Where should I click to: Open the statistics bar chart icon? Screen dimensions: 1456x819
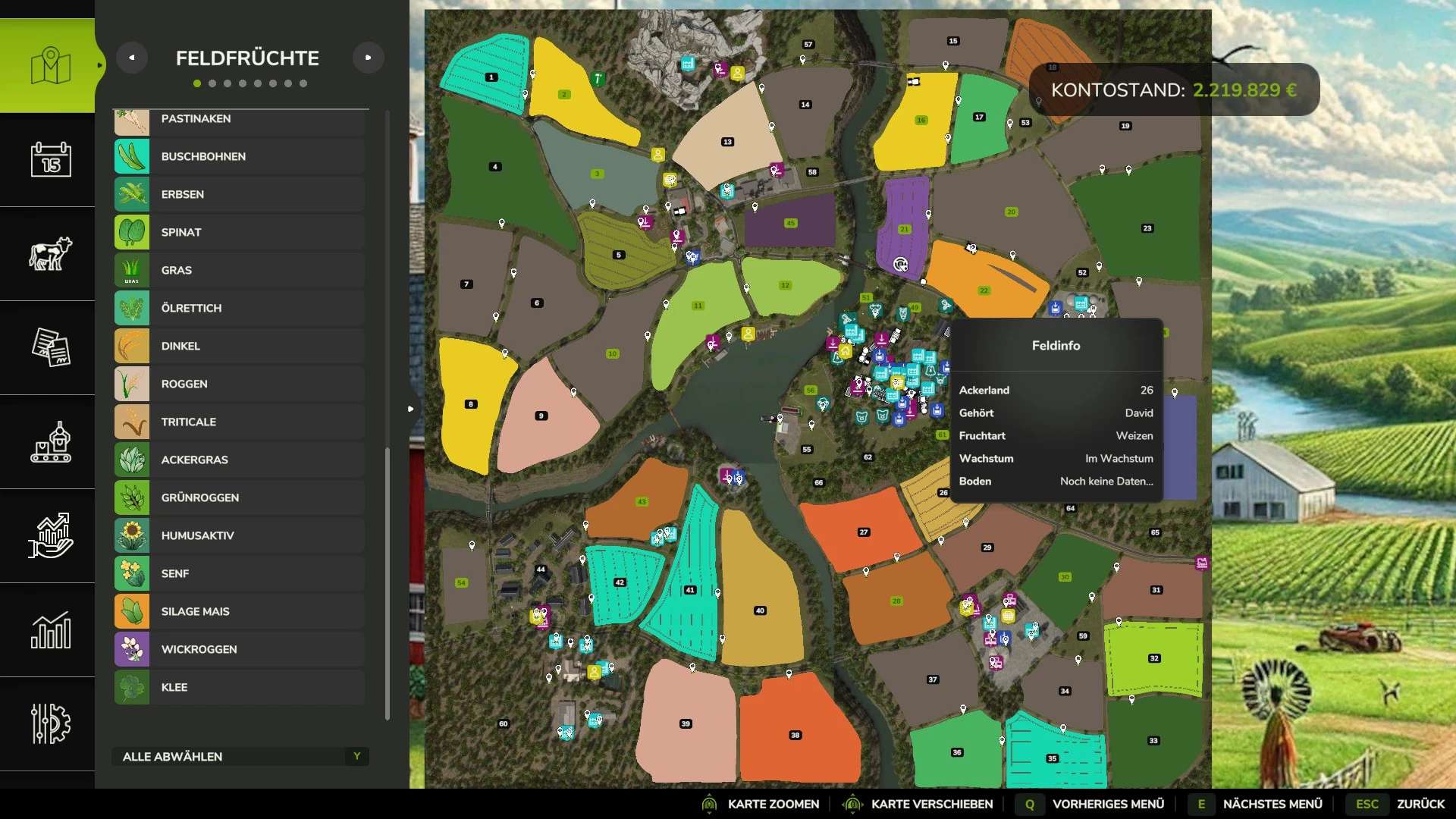(50, 629)
